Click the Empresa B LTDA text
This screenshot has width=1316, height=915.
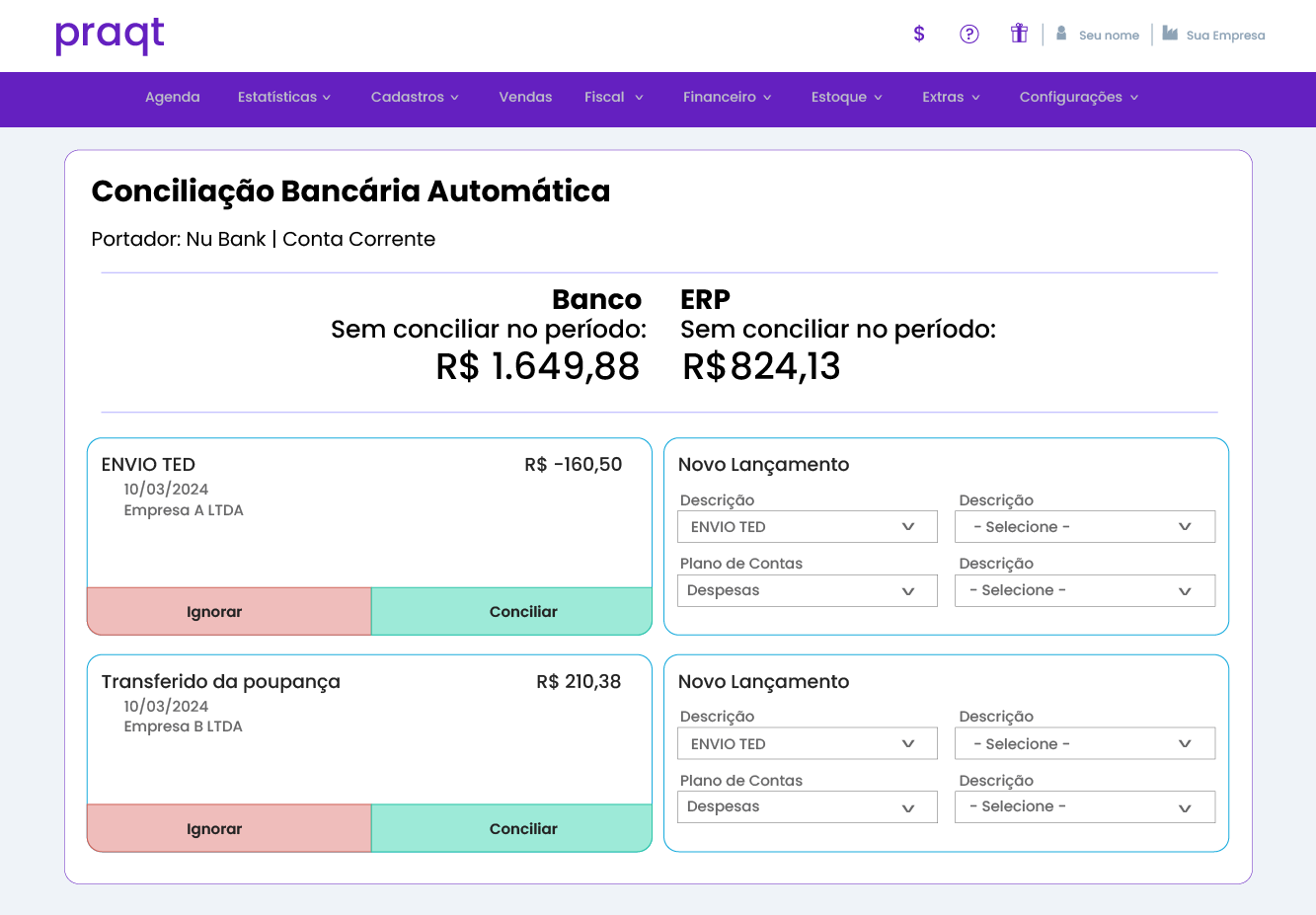pos(183,726)
